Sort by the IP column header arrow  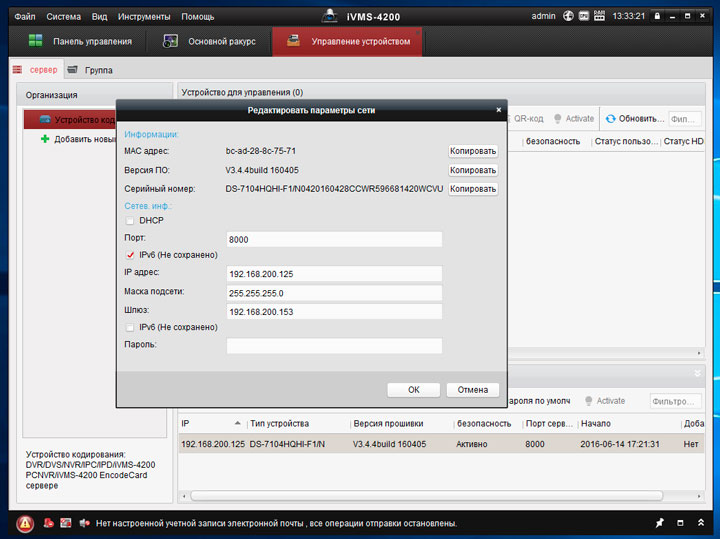point(237,423)
